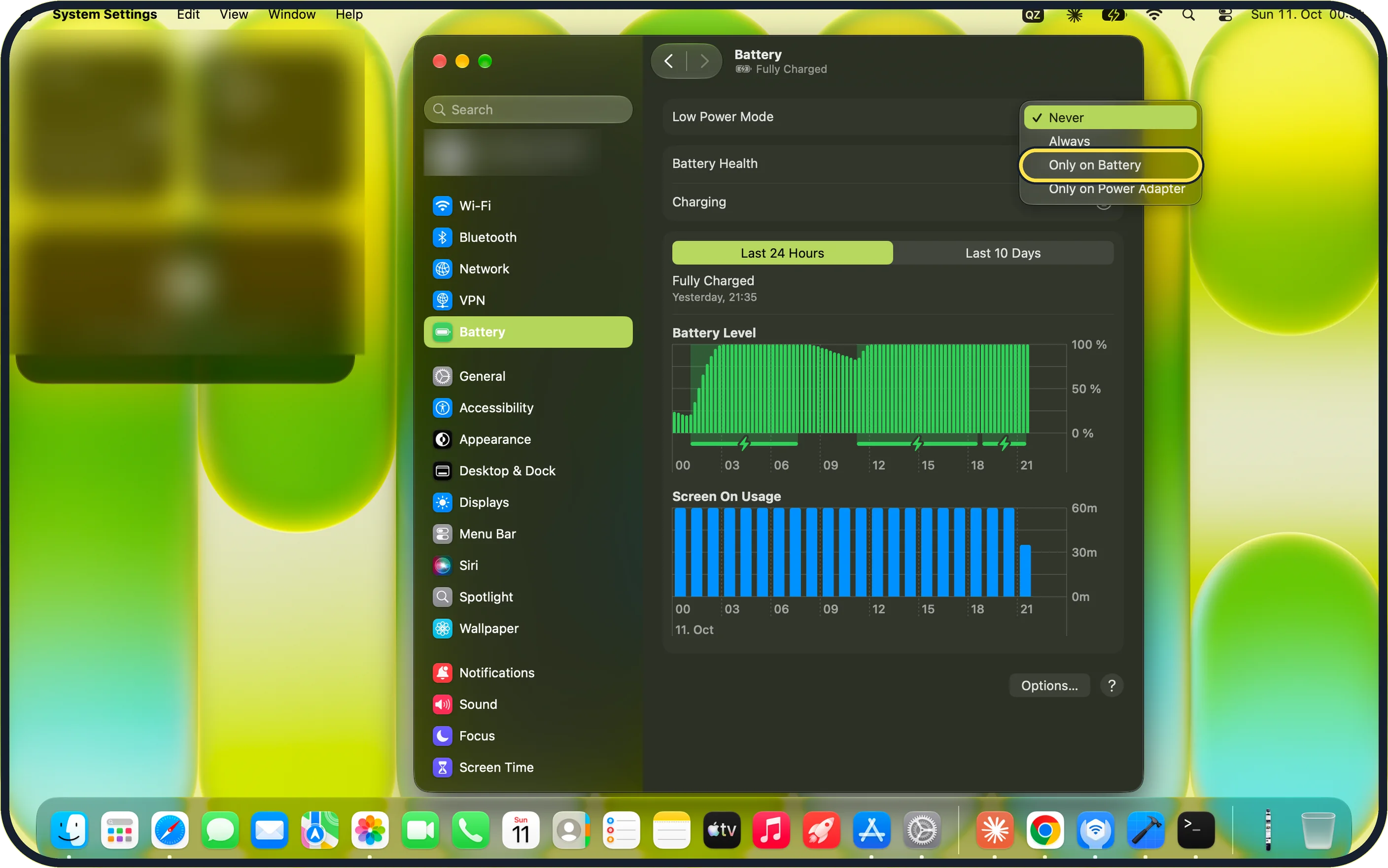Open Screen Time settings
The image size is (1388, 868).
pyautogui.click(x=528, y=768)
